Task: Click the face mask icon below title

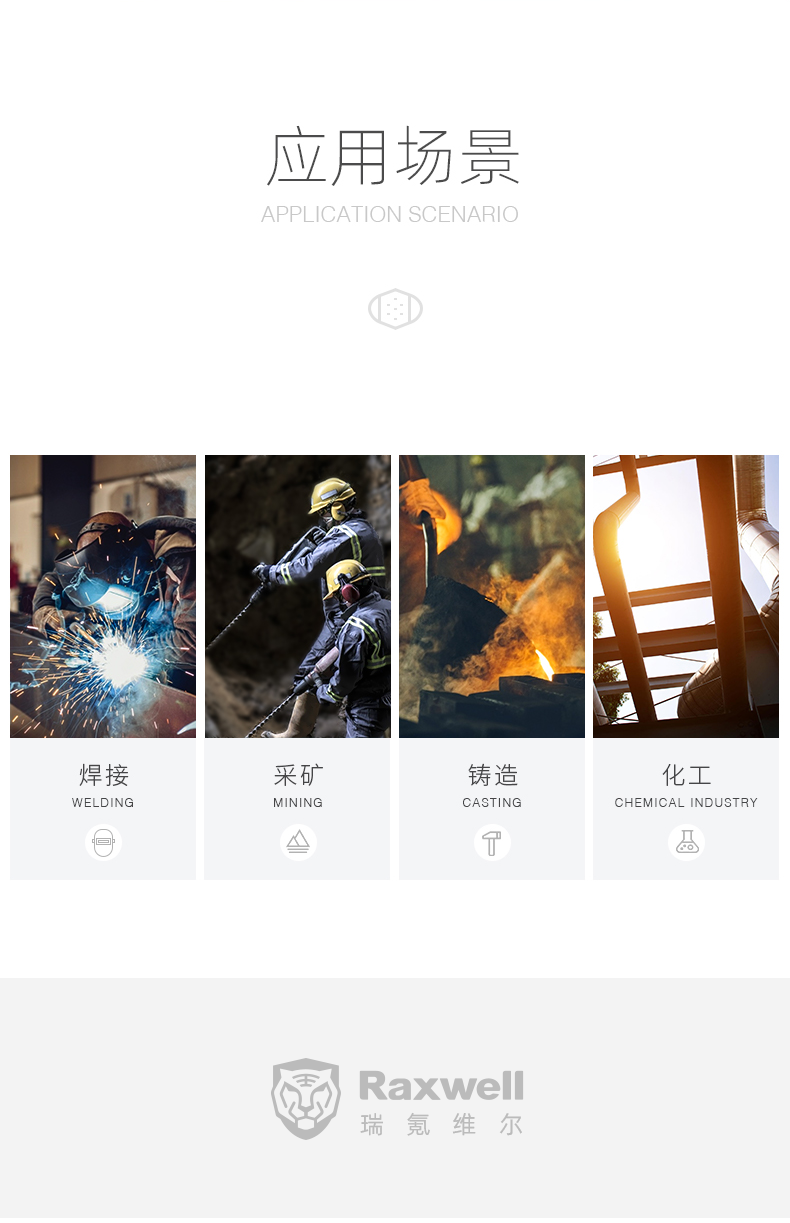Action: tap(395, 309)
